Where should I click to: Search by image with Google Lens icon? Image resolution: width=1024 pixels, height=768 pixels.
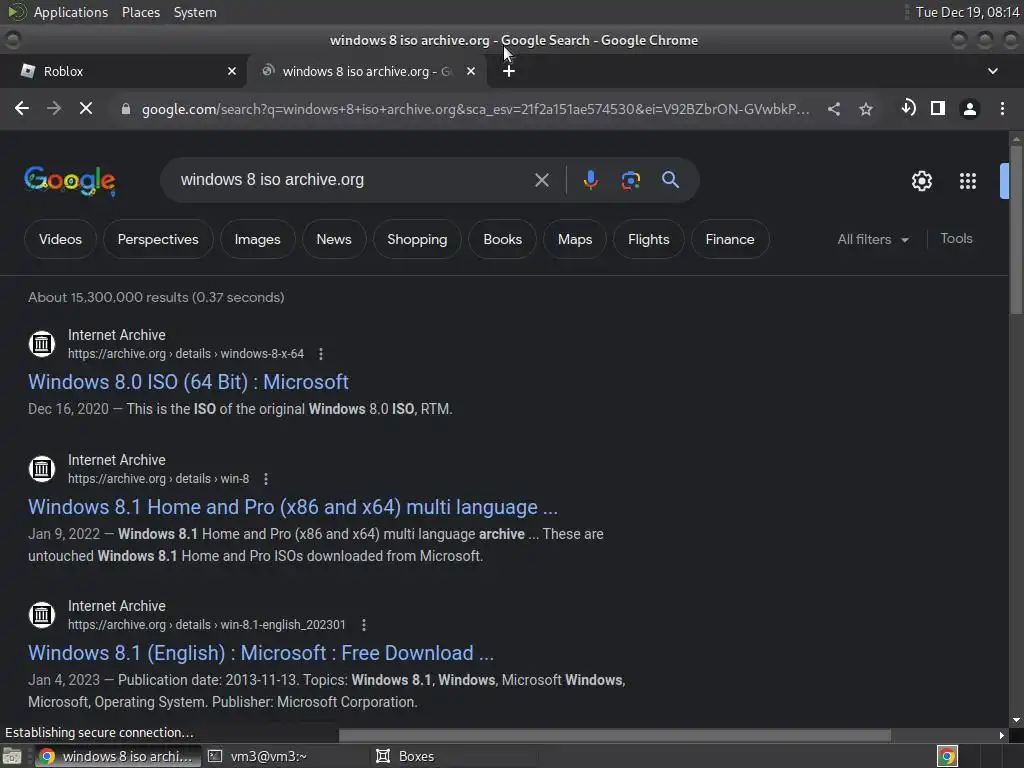tap(631, 180)
